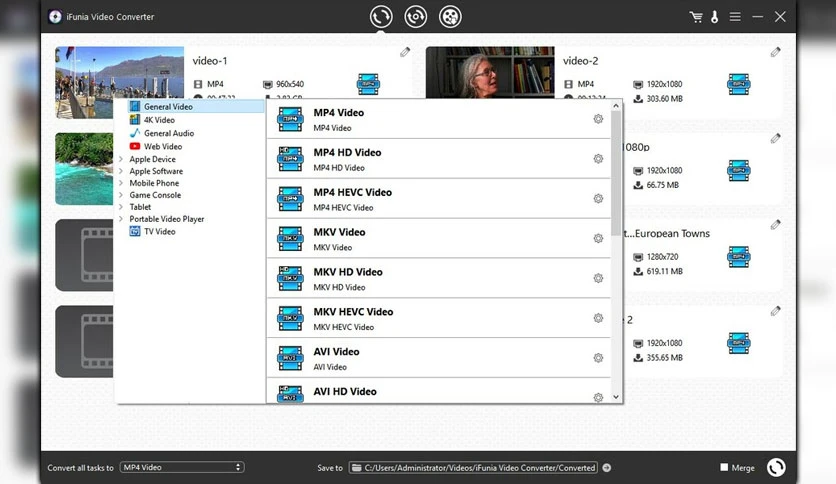The width and height of the screenshot is (836, 484).
Task: Select the General Audio category
Action: (x=162, y=133)
